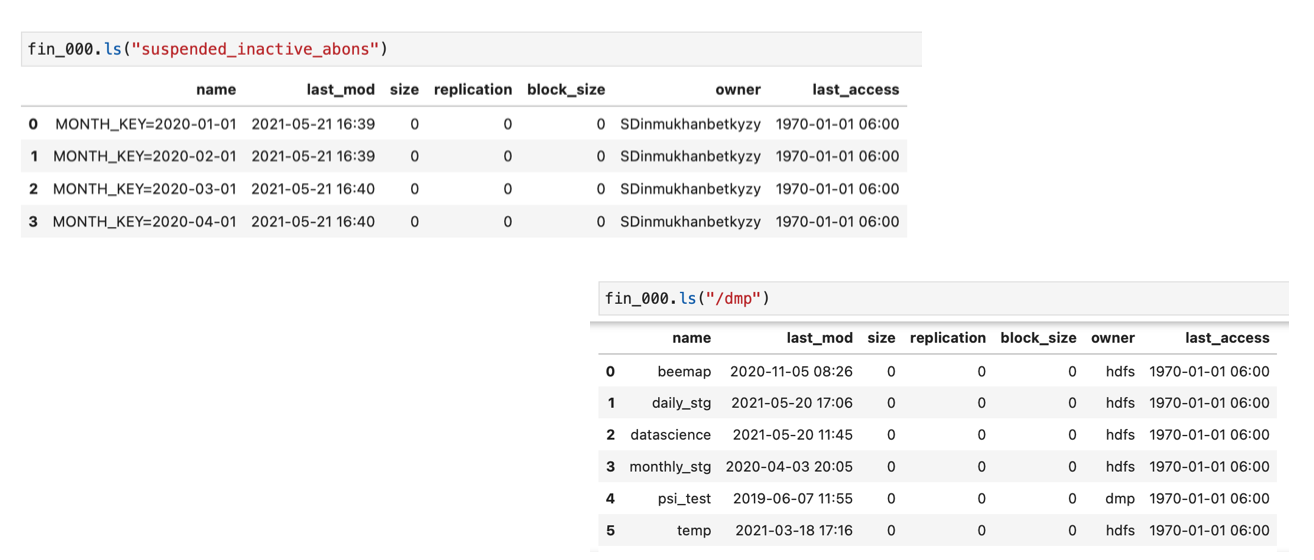Select the temp name cell
This screenshot has width=1314, height=560.
click(694, 531)
